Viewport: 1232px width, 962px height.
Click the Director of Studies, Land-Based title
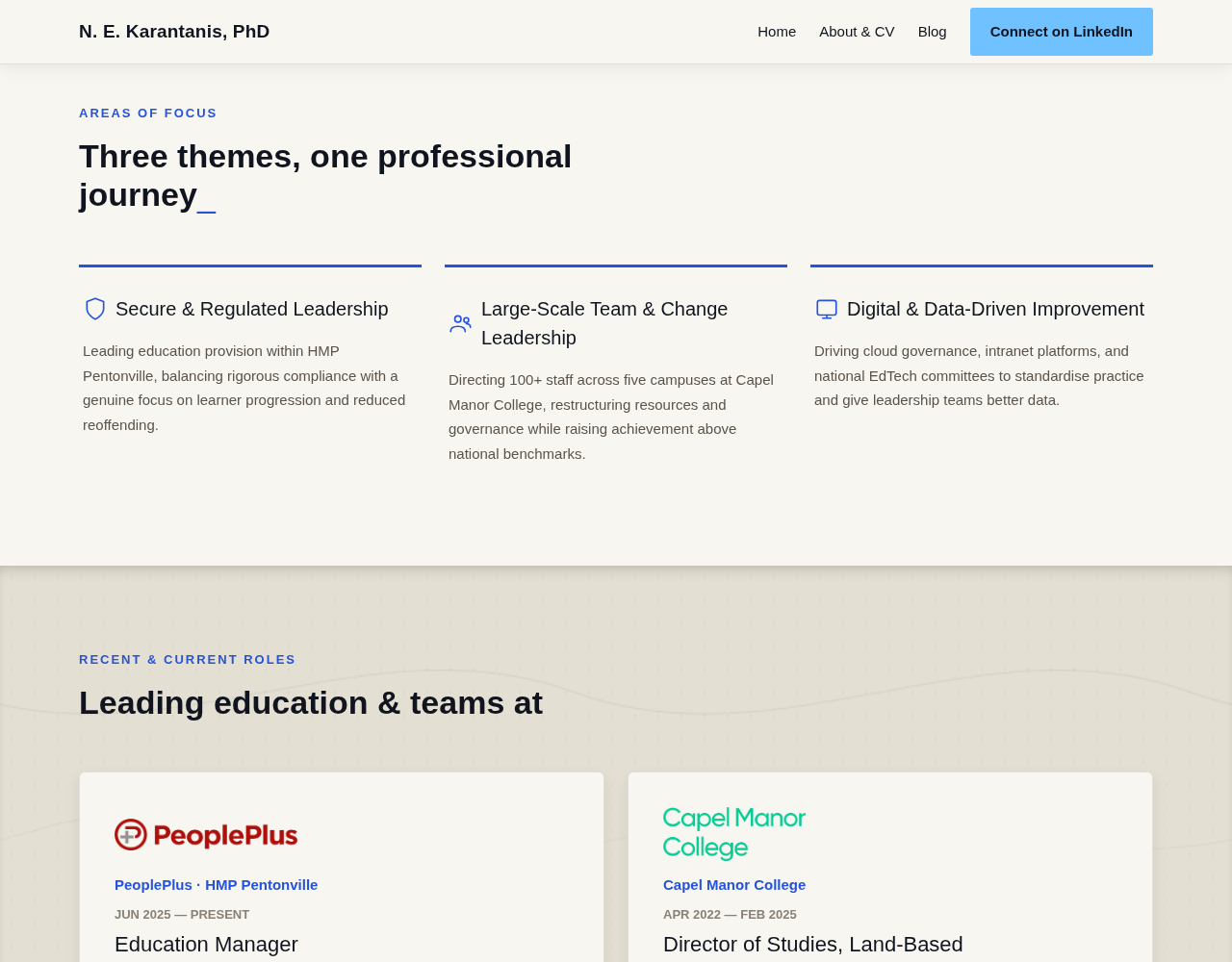[x=813, y=945]
